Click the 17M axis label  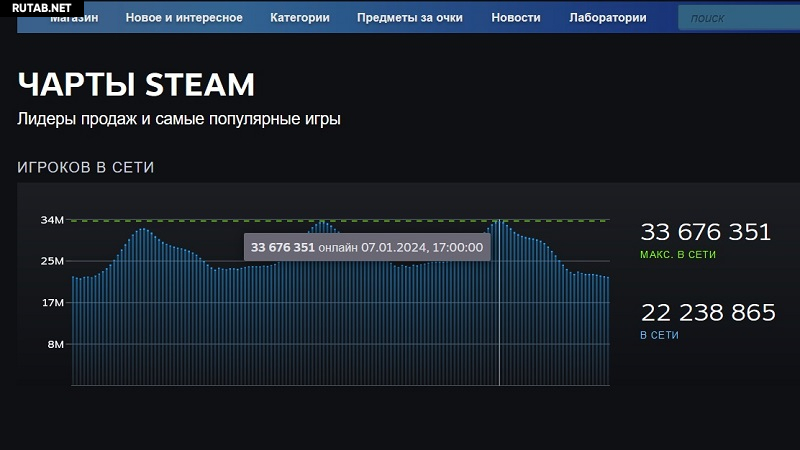52,302
